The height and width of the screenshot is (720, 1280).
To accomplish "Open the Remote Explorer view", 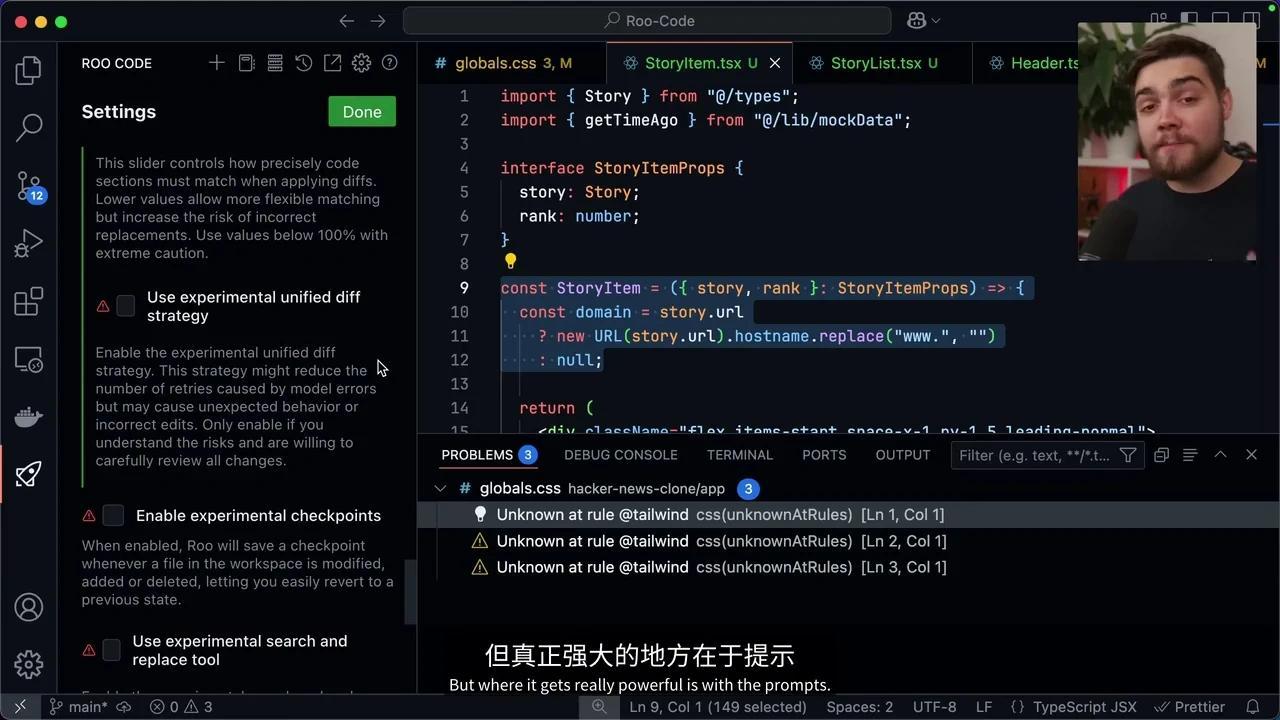I will pyautogui.click(x=29, y=359).
